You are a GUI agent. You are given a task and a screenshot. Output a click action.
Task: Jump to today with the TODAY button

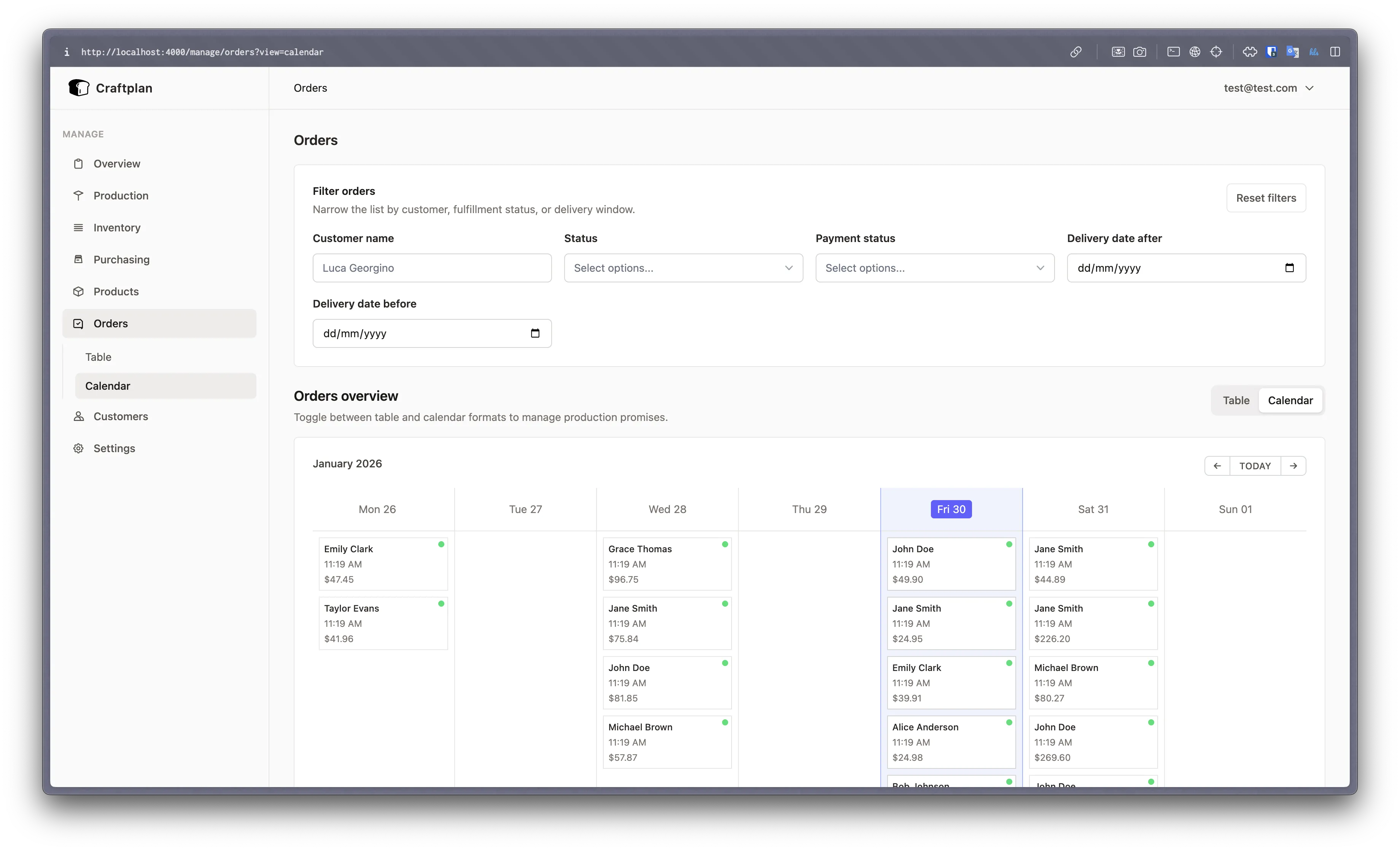point(1255,465)
